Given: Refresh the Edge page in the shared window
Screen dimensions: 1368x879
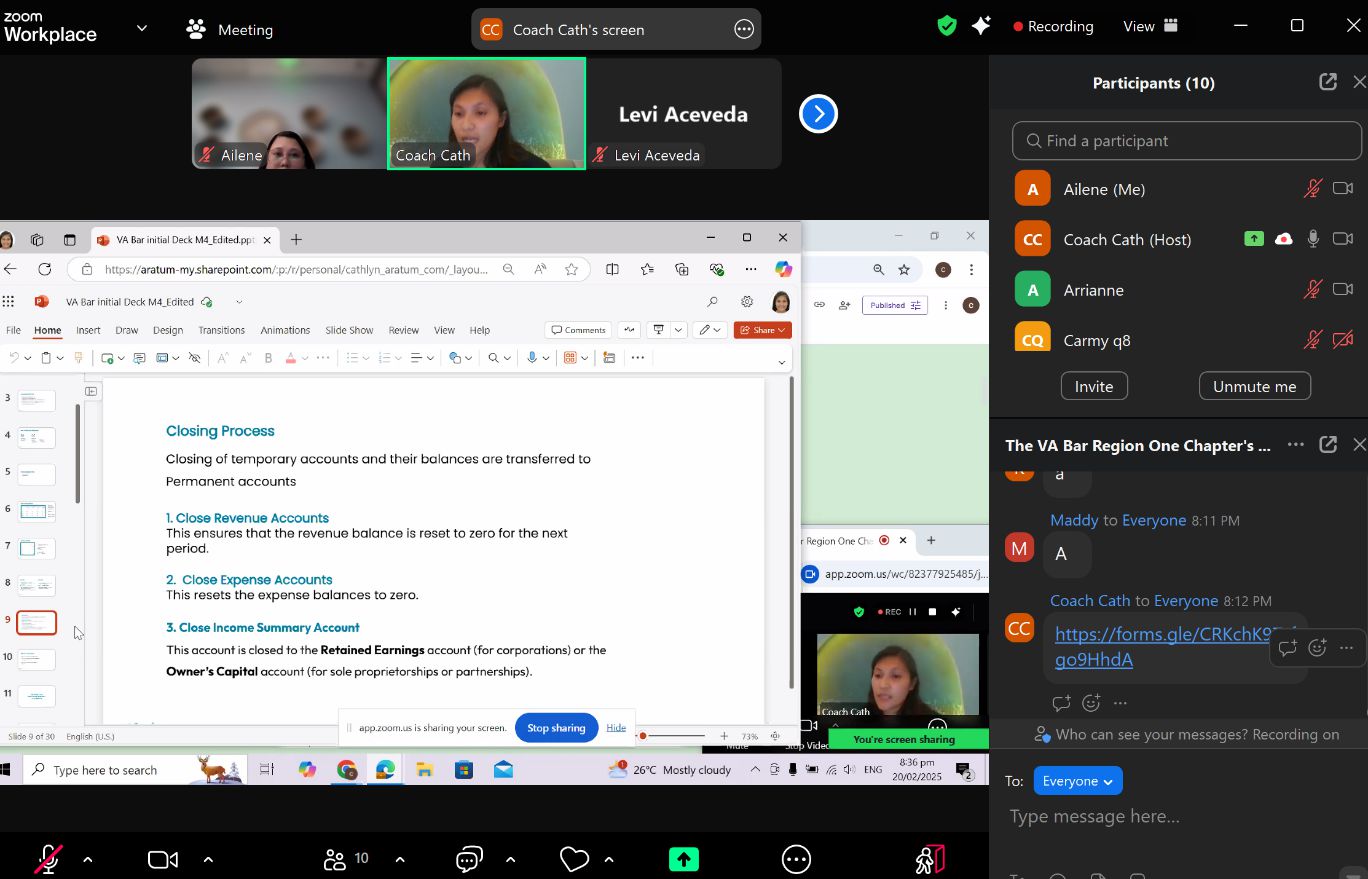Looking at the screenshot, I should click(x=44, y=269).
